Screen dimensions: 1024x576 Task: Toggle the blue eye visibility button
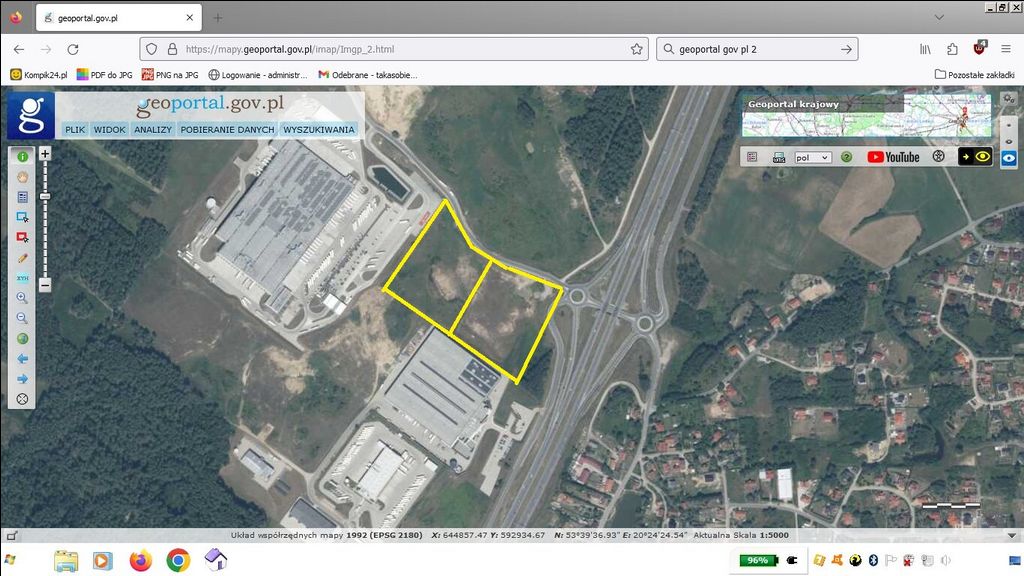(1010, 158)
